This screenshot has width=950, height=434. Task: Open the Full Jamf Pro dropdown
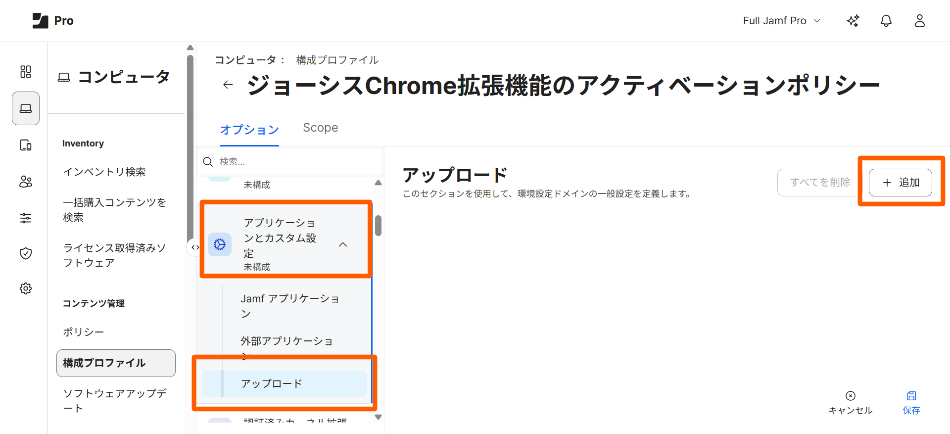pos(781,21)
